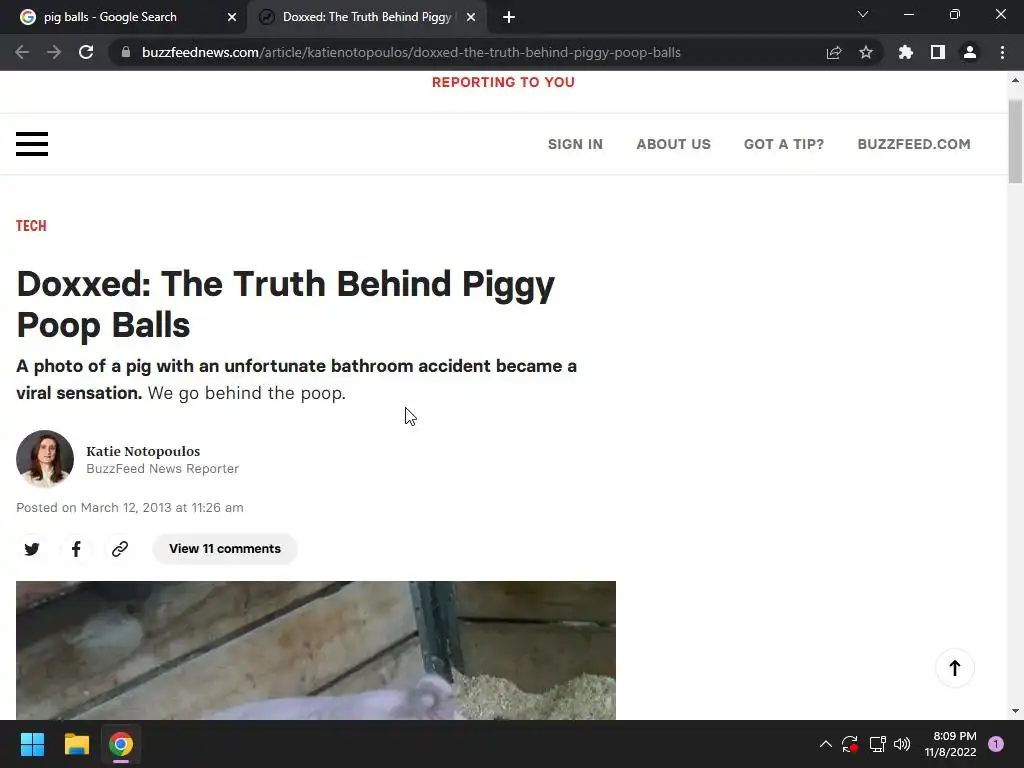Viewport: 1024px width, 768px height.
Task: Click the page vertical scrollbar thumb
Action: (x=1015, y=141)
